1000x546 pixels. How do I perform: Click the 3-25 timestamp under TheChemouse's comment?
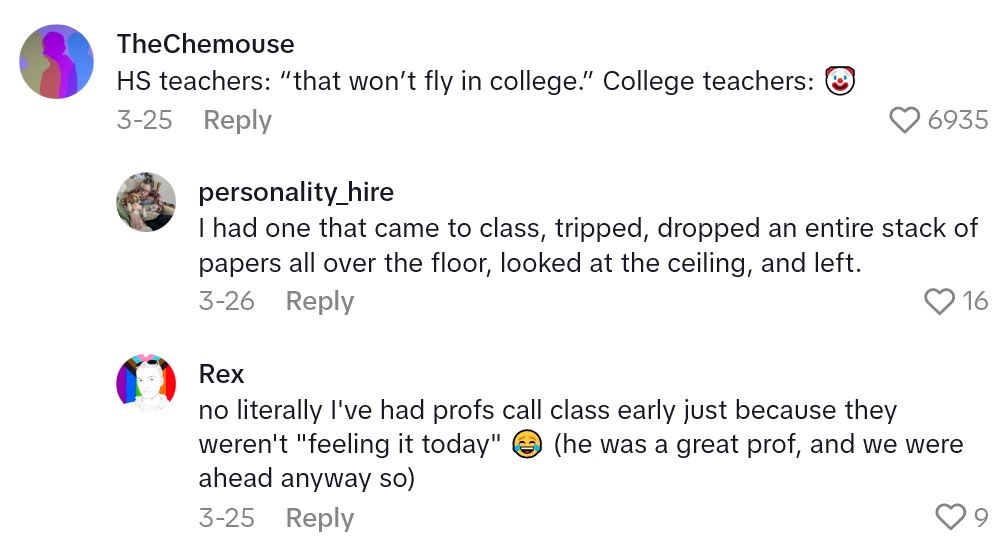tap(144, 120)
